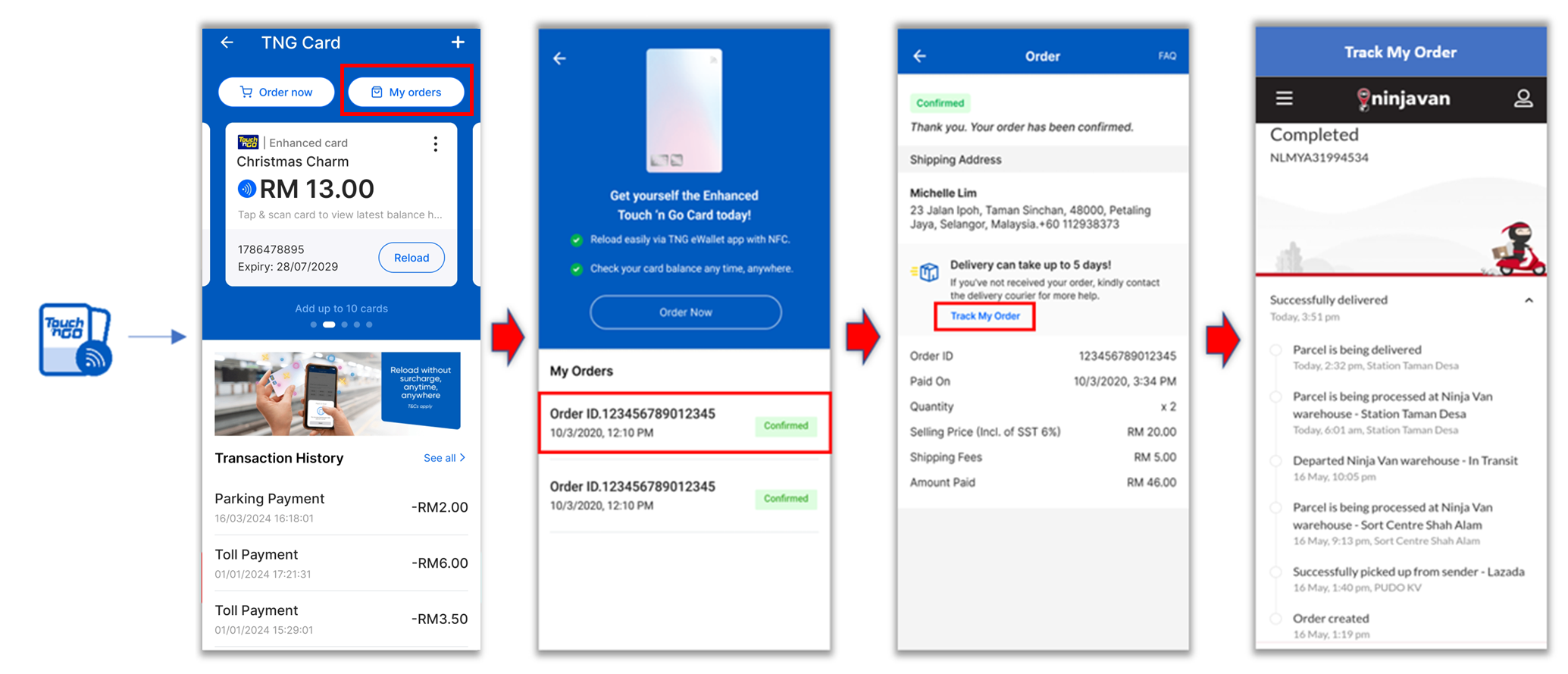The width and height of the screenshot is (1568, 674).
Task: Tap the NFC balance icon beside RM 13.00
Action: coord(246,189)
